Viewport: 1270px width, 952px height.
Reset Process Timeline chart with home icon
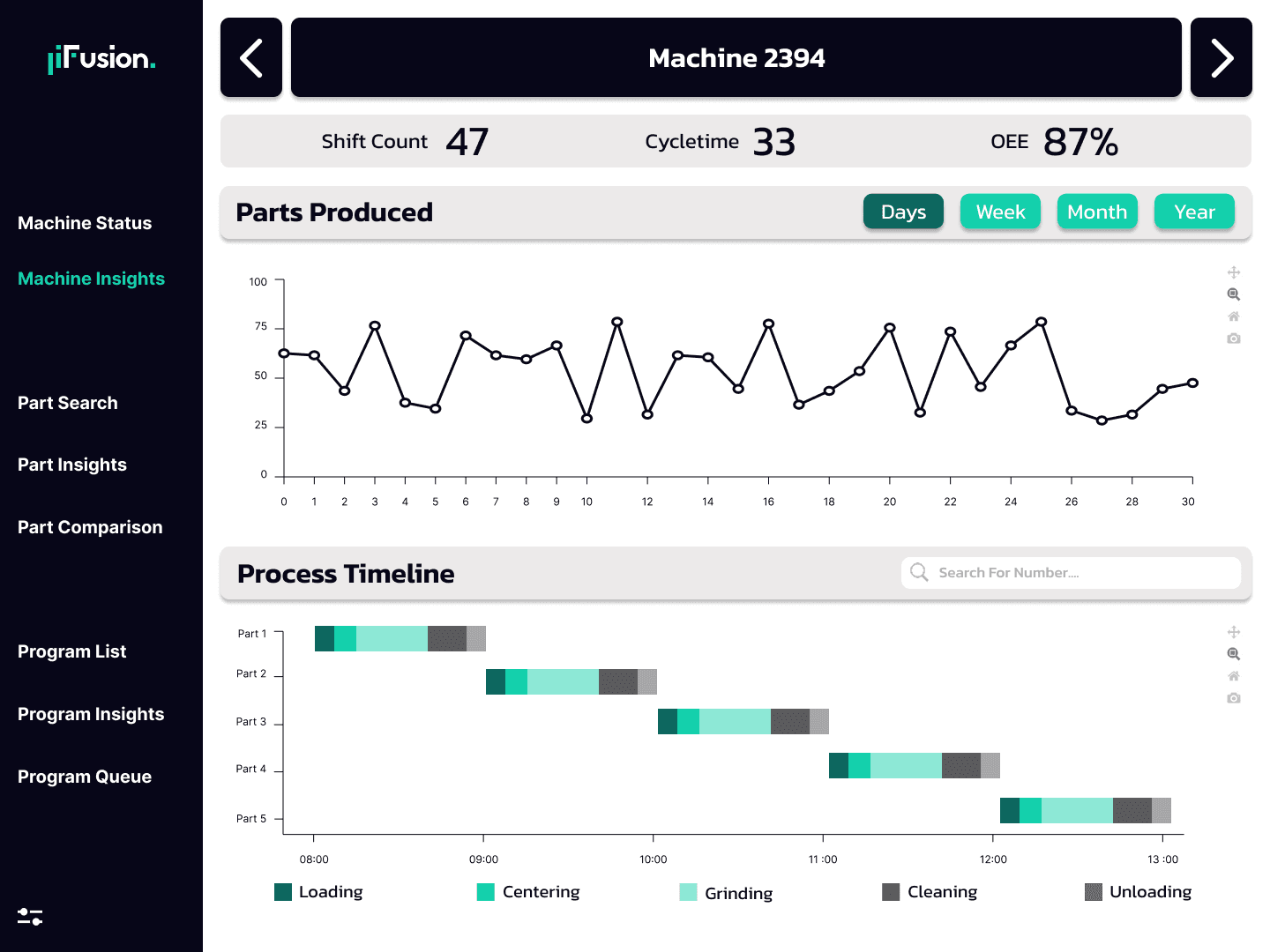pyautogui.click(x=1234, y=676)
